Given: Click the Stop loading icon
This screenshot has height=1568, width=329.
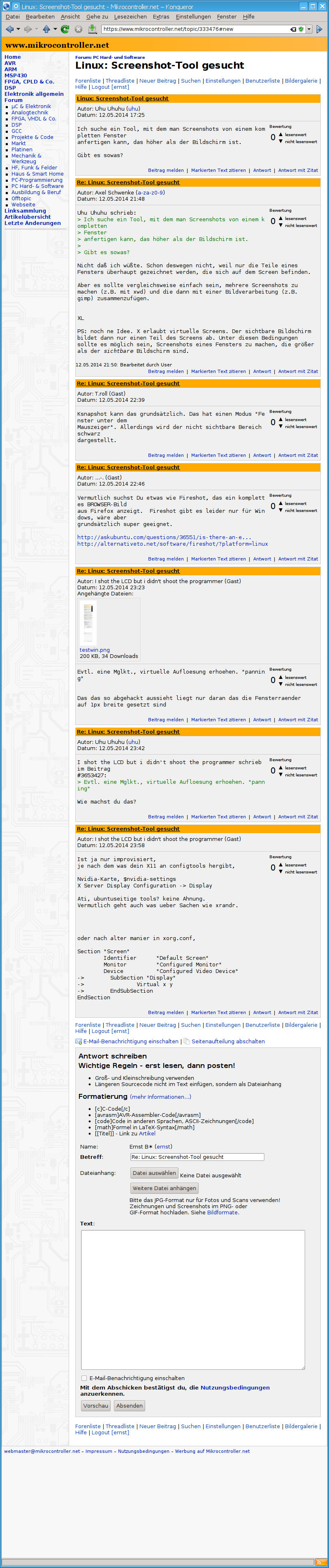Looking at the screenshot, I should point(79,29).
